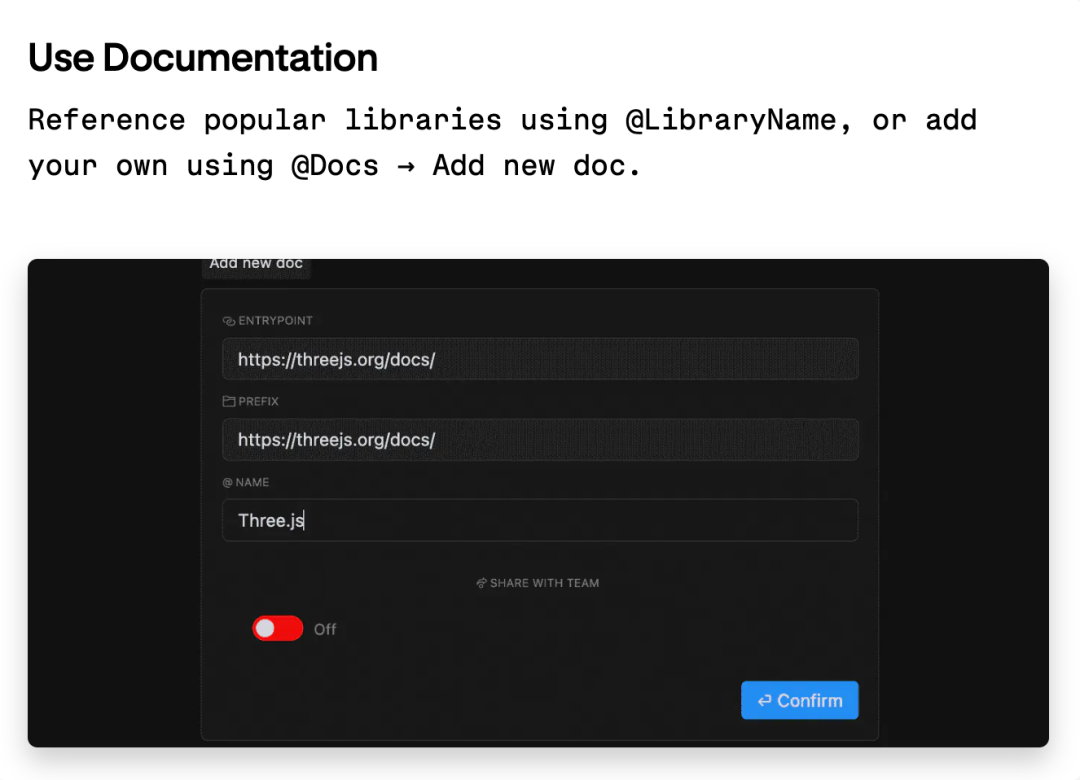Click the Use Documentation heading
This screenshot has height=780, width=1080.
tap(202, 57)
